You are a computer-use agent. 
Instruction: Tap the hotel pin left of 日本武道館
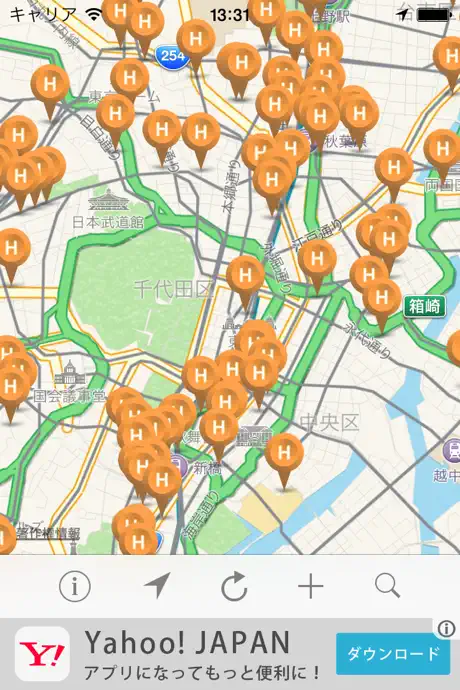point(11,255)
